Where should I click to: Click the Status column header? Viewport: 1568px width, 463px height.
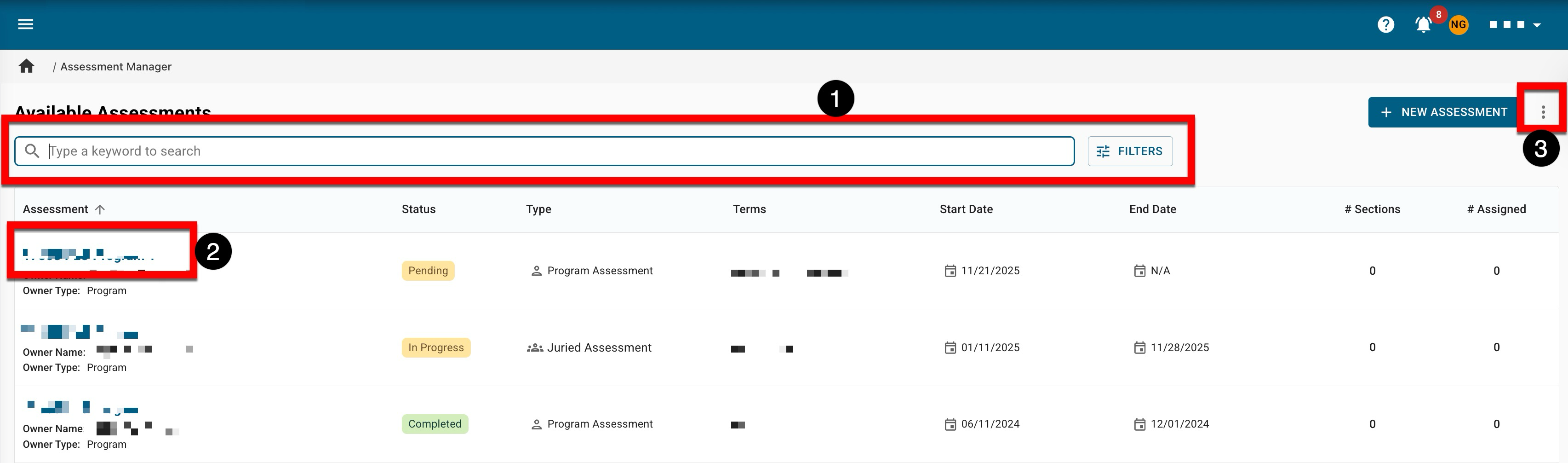click(x=418, y=209)
